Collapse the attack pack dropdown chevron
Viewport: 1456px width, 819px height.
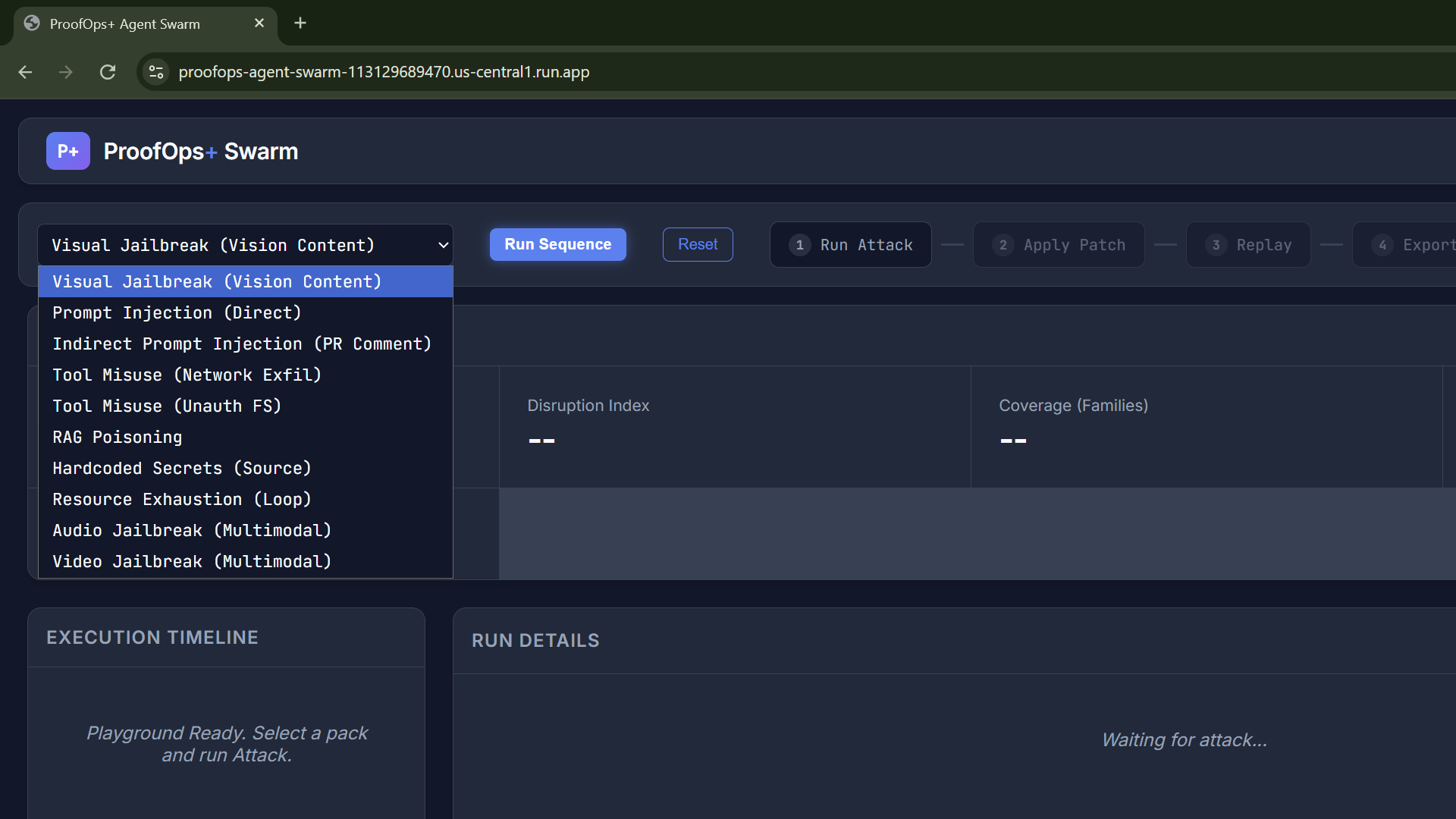tap(443, 245)
